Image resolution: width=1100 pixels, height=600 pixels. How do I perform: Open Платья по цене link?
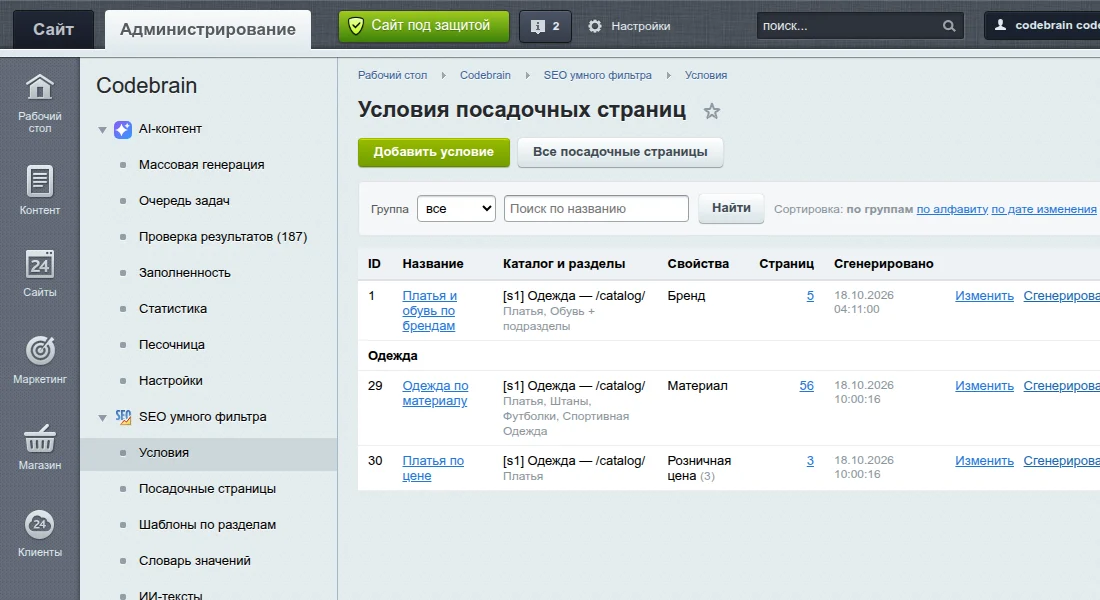[433, 468]
